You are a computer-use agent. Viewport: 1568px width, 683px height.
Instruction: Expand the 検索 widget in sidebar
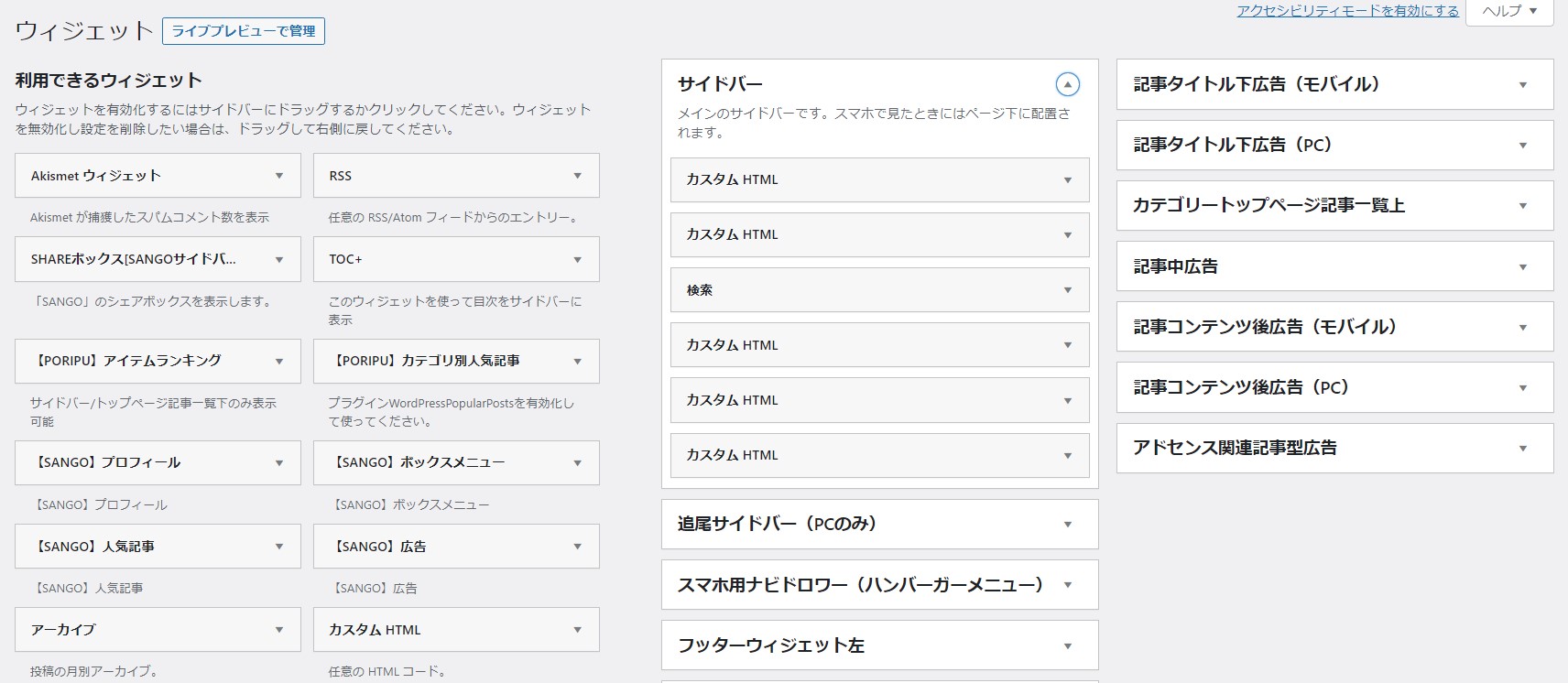point(1067,290)
